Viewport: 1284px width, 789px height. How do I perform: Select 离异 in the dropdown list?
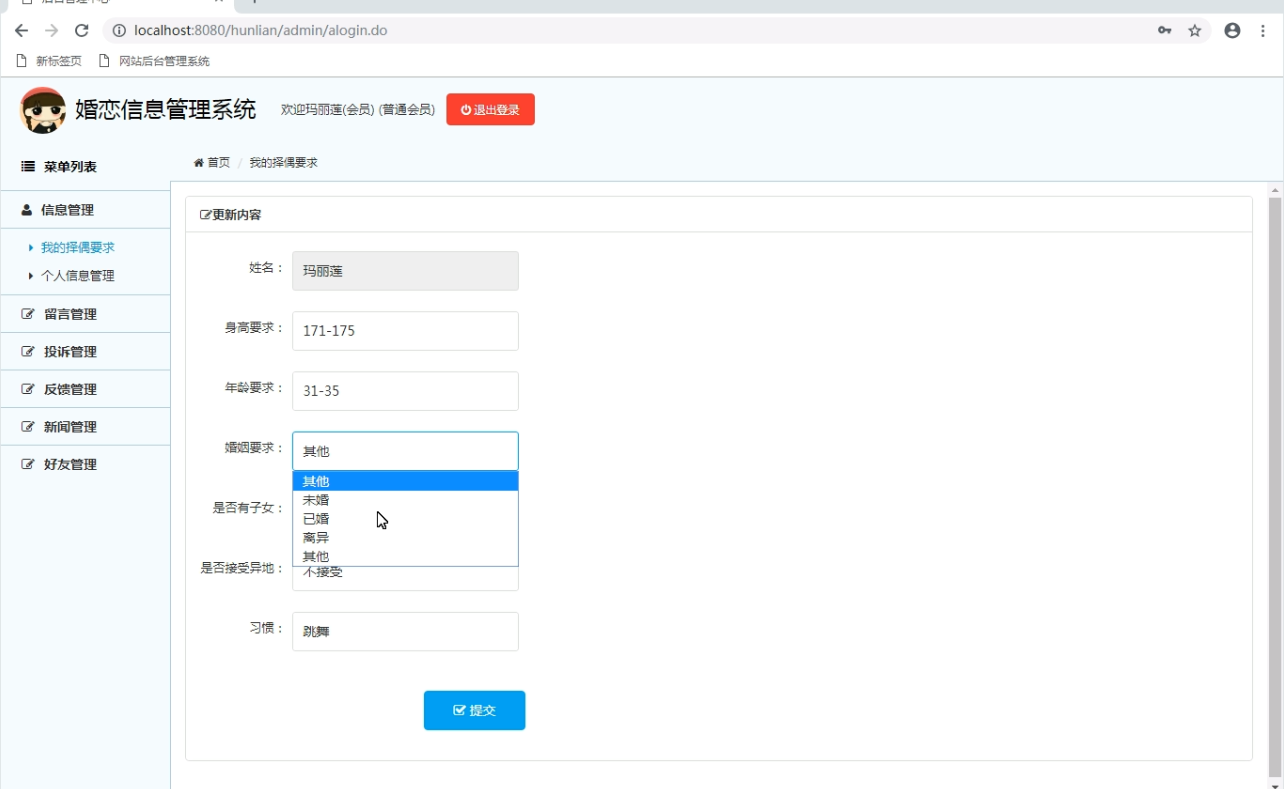coord(405,538)
